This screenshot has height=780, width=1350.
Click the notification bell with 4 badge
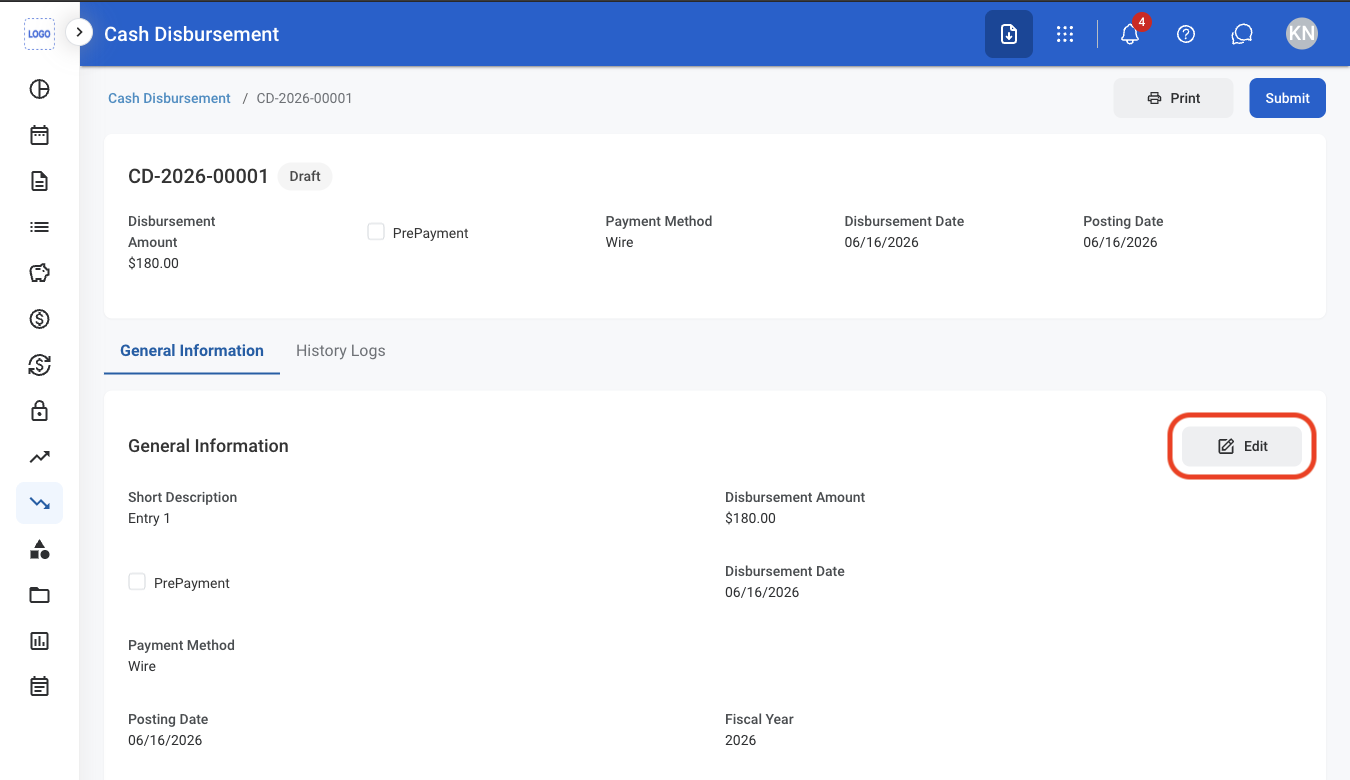1131,33
